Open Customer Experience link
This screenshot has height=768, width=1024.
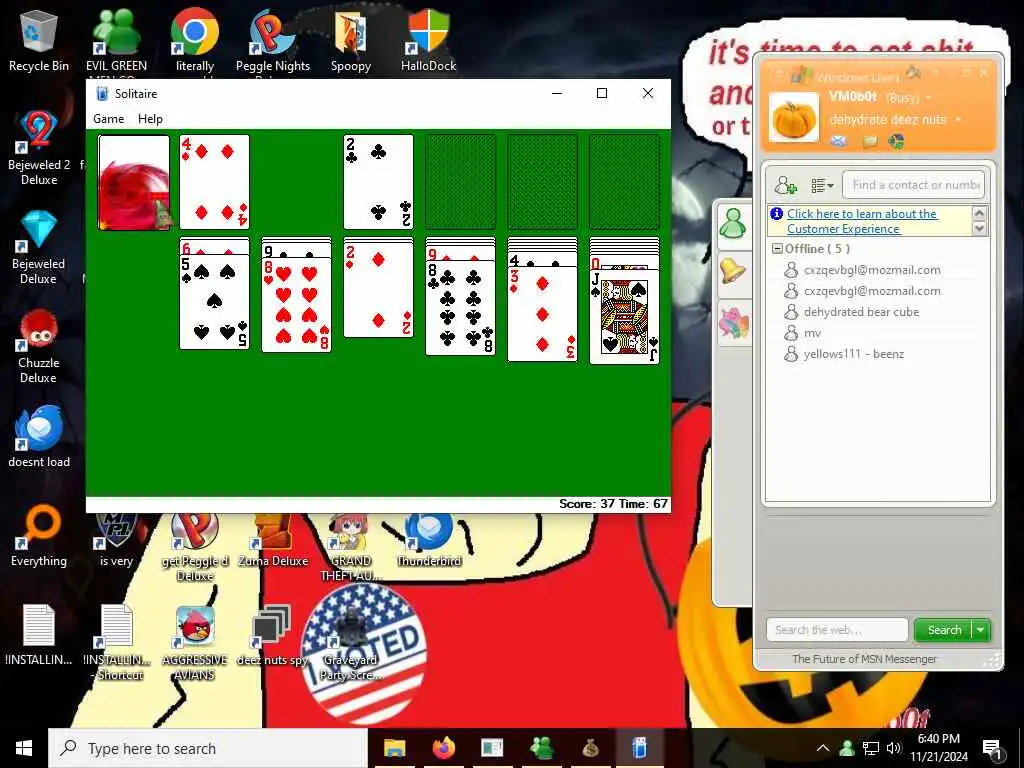(x=862, y=221)
